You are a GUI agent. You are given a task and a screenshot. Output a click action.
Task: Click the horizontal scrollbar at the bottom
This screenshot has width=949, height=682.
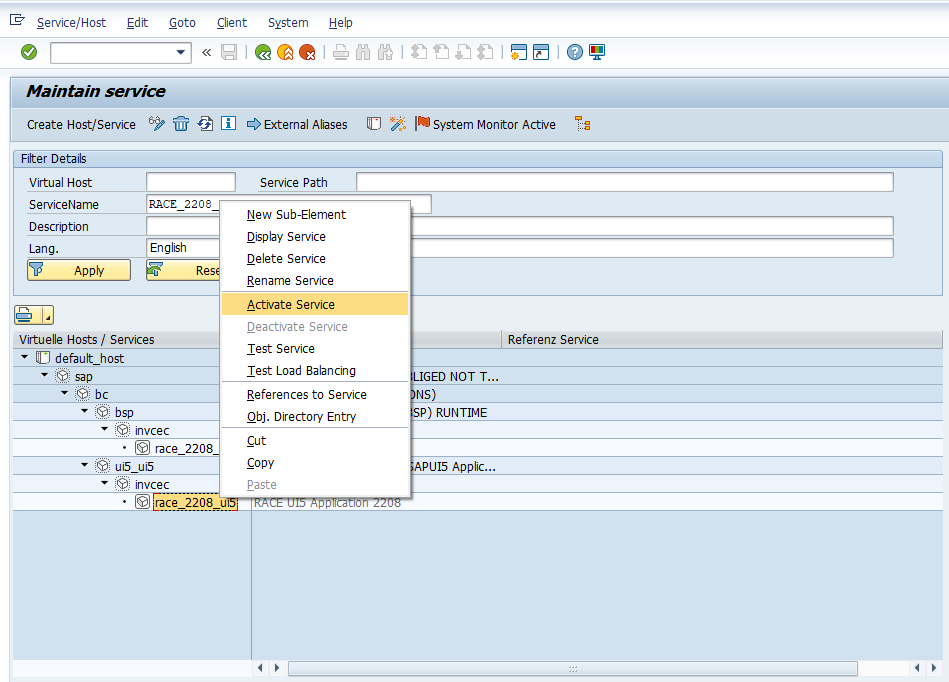(x=574, y=668)
